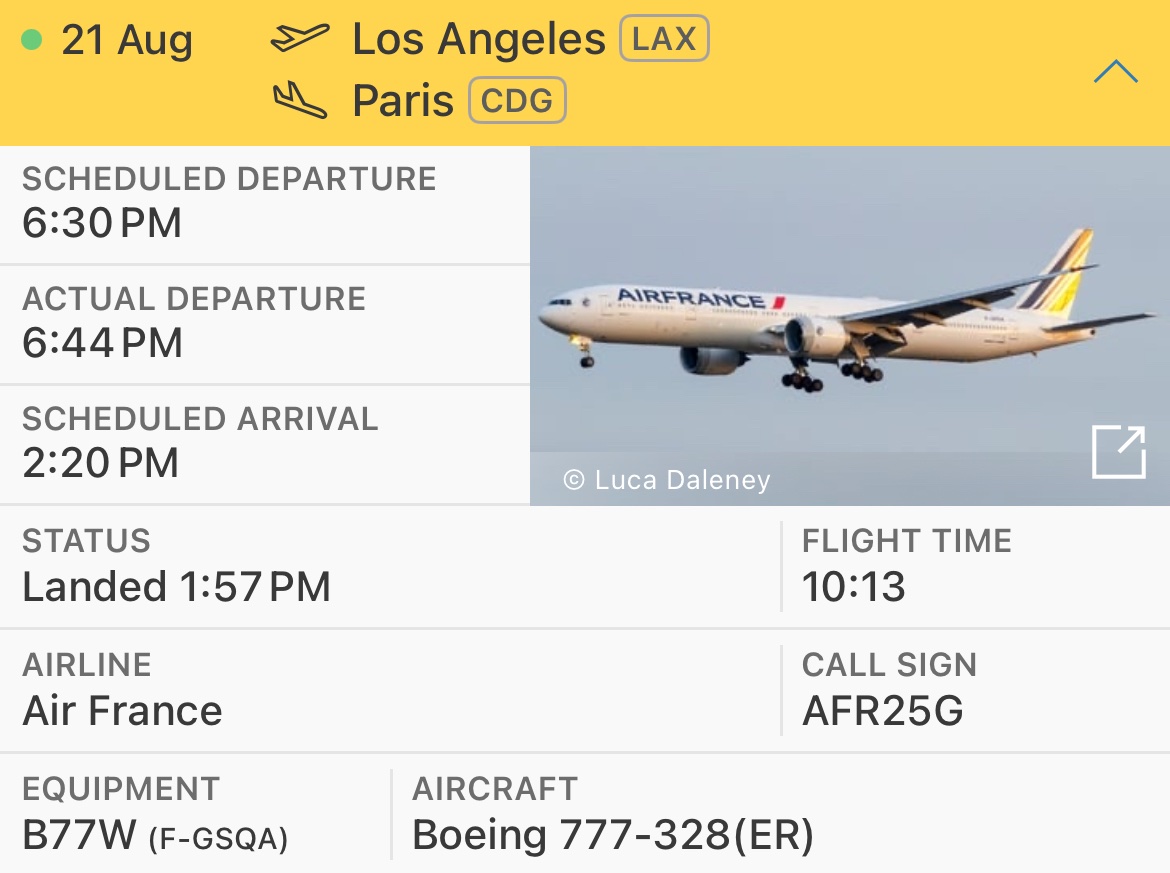Tap Los Angeles departure city
1170x873 pixels.
click(x=478, y=39)
